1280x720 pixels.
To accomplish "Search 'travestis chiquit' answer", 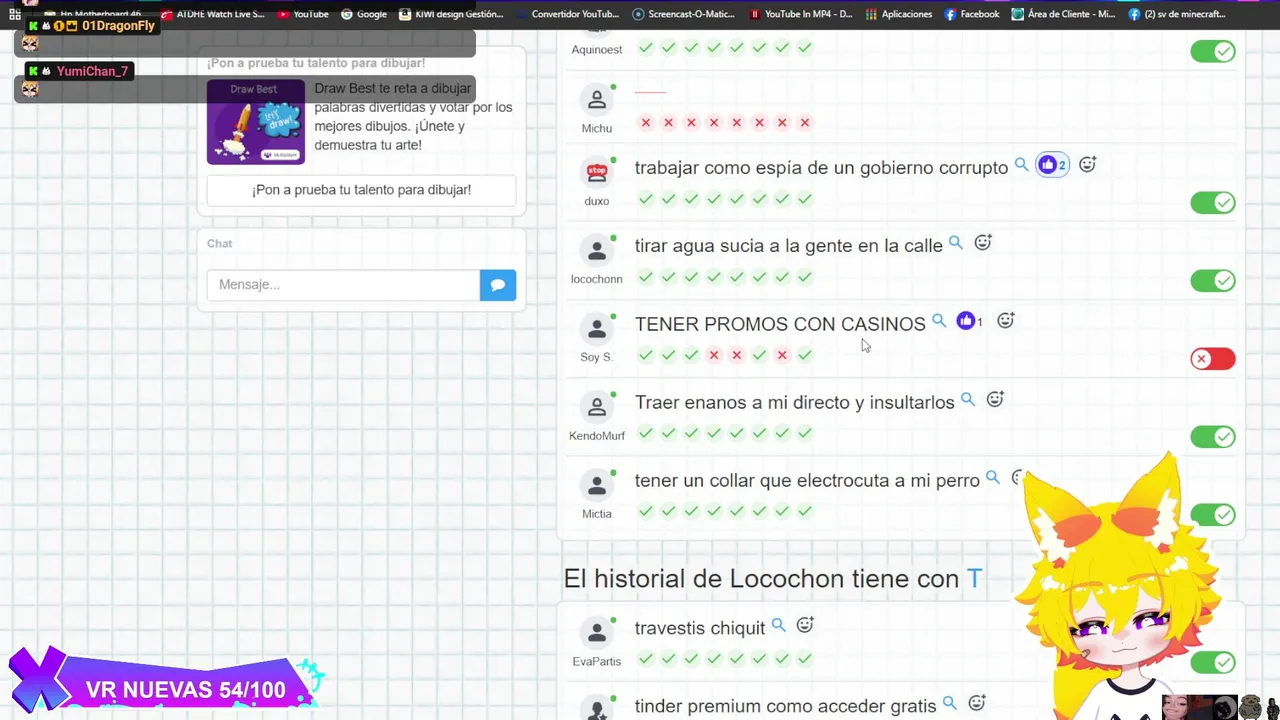I will tap(778, 626).
